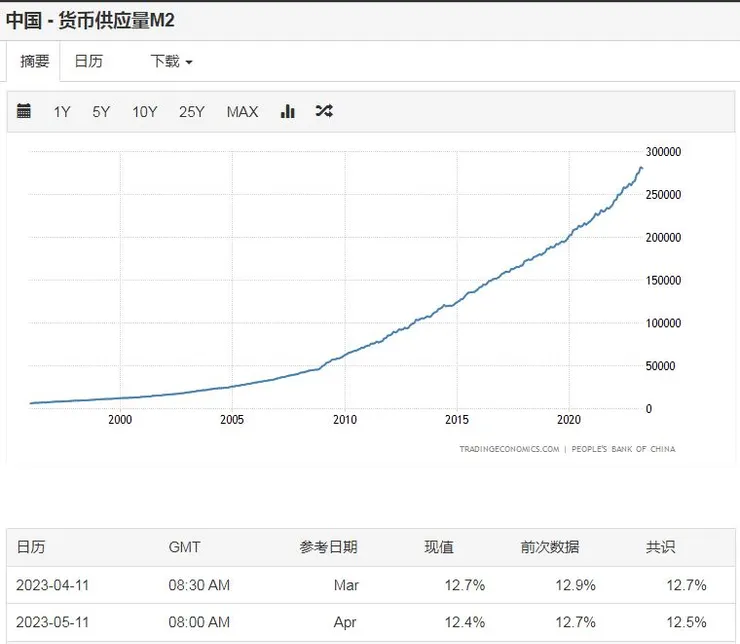Screen dimensions: 740x644
Task: Switch chart type with bar chart icon
Action: 287,111
